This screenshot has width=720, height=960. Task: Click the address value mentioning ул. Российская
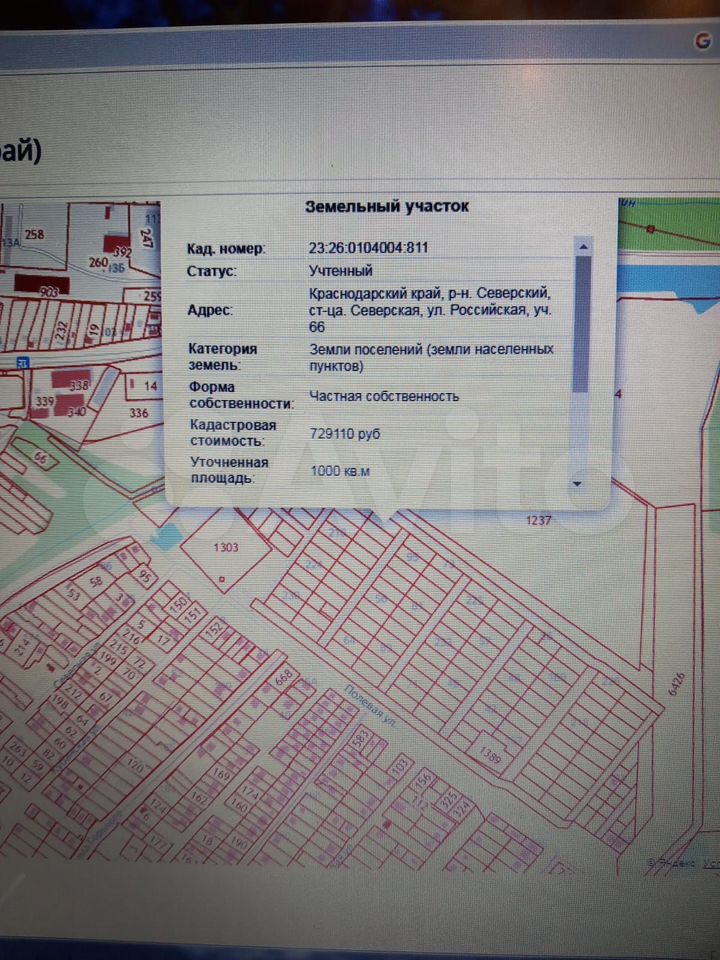click(430, 310)
